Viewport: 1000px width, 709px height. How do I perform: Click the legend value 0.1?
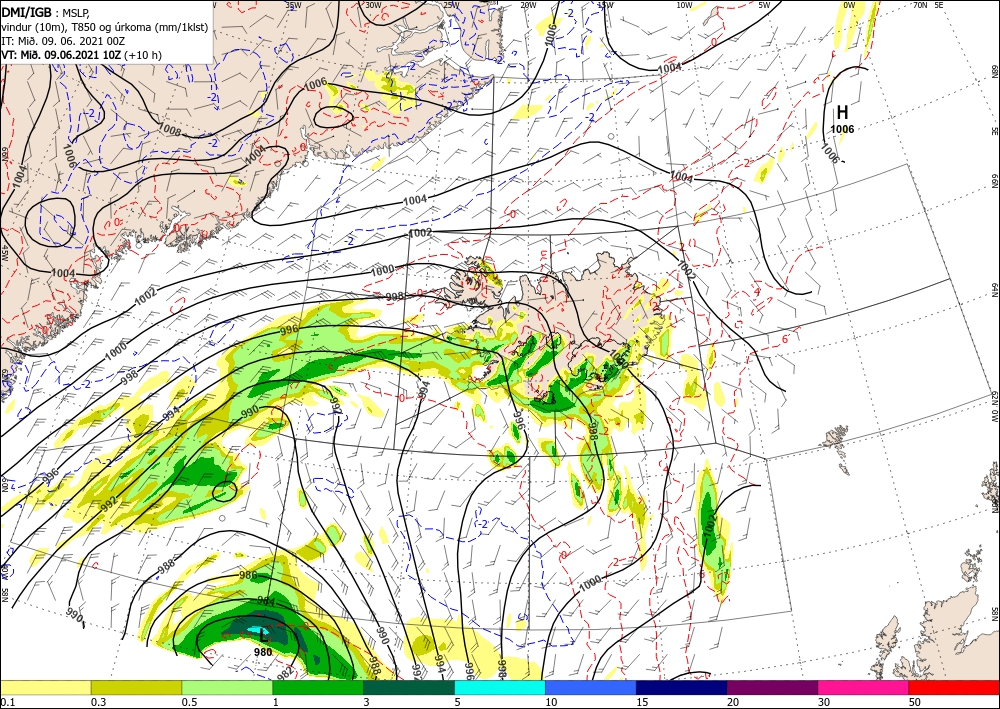pos(6,701)
